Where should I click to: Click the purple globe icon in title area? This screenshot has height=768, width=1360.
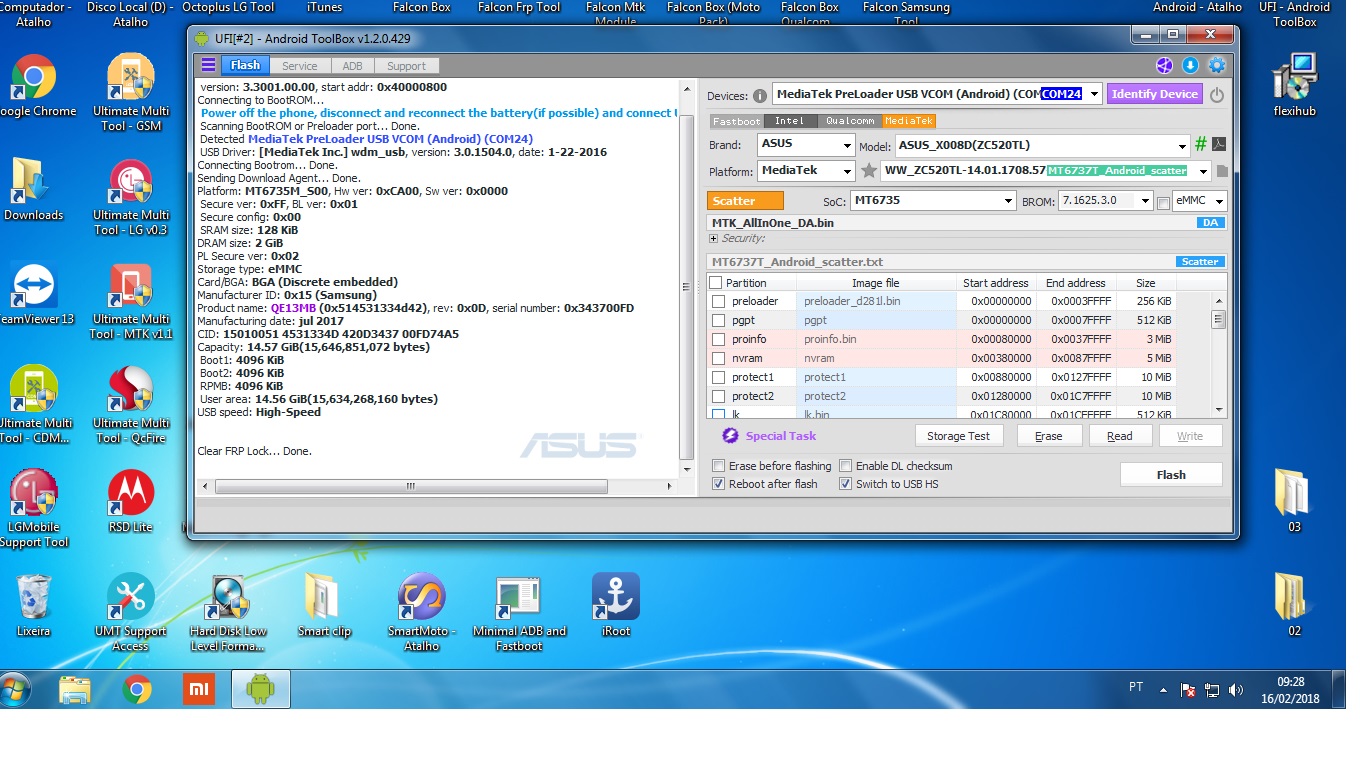pos(1164,66)
